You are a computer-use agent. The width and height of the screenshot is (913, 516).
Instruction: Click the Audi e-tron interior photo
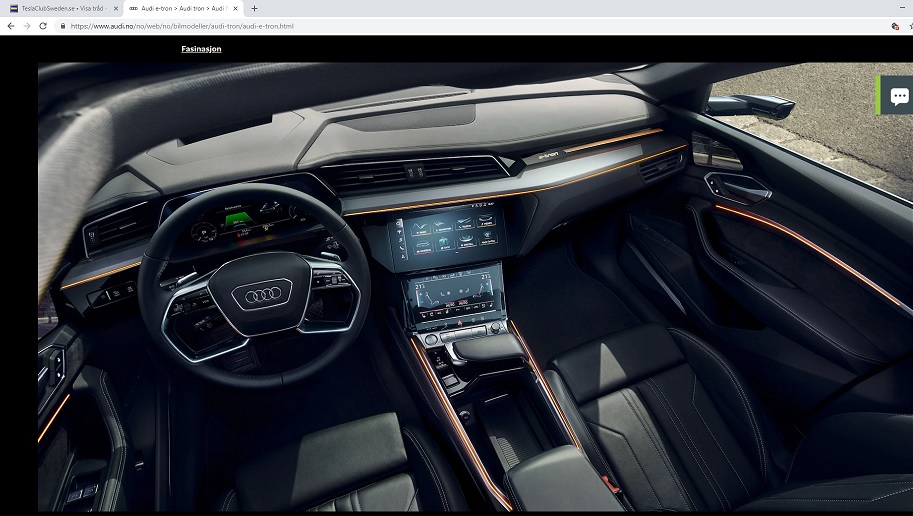475,287
